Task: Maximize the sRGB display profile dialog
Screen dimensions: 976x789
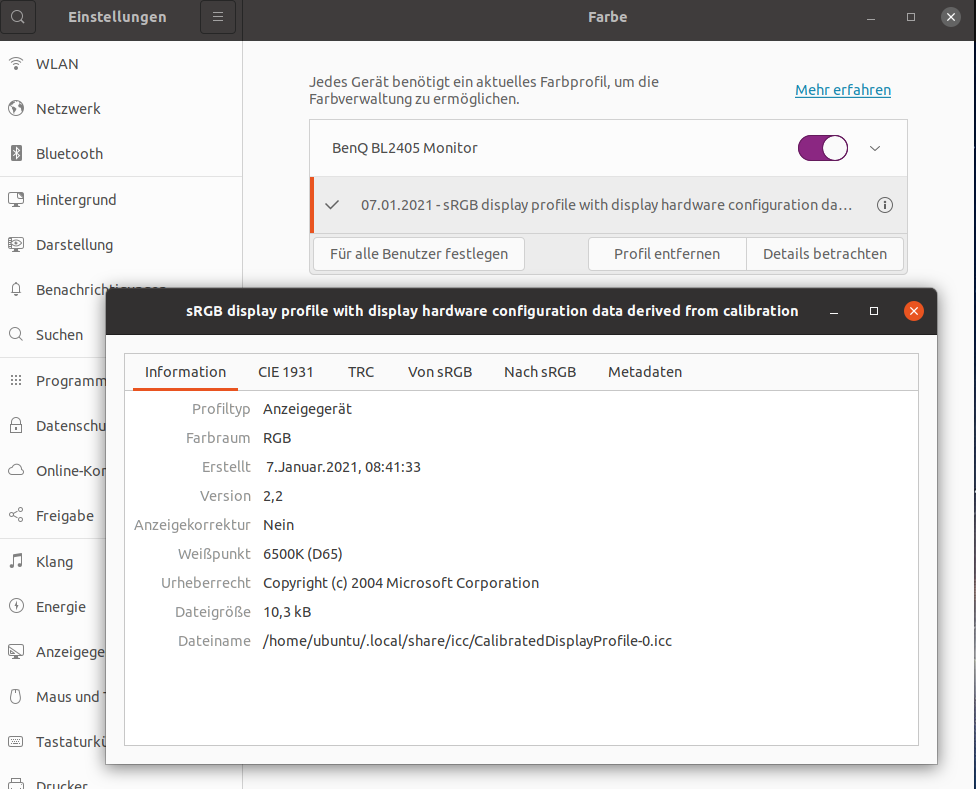Action: click(874, 311)
